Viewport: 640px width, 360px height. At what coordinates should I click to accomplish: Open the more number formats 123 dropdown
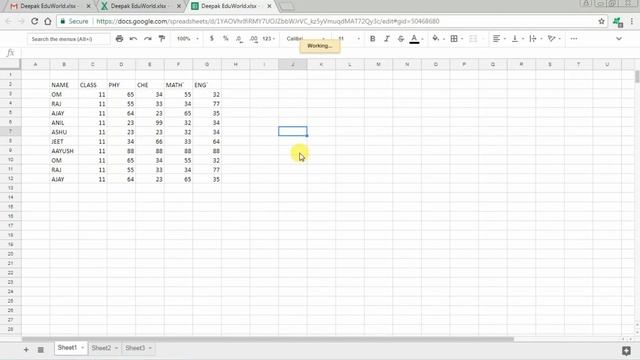tap(268, 38)
